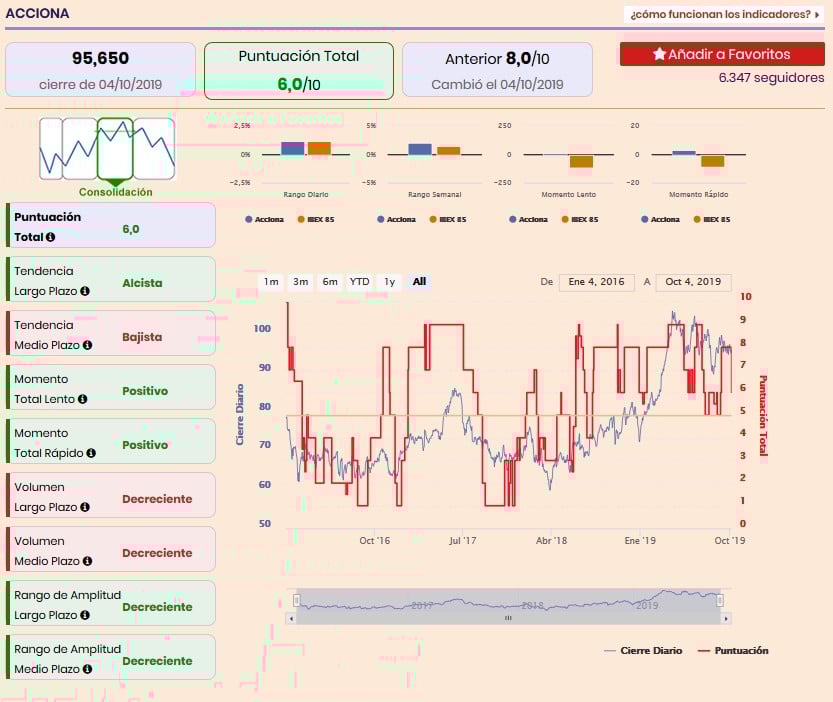Open info icon for Rango de Amplitud Medio Plazo
Viewport: 833px width, 702px height.
[87, 670]
